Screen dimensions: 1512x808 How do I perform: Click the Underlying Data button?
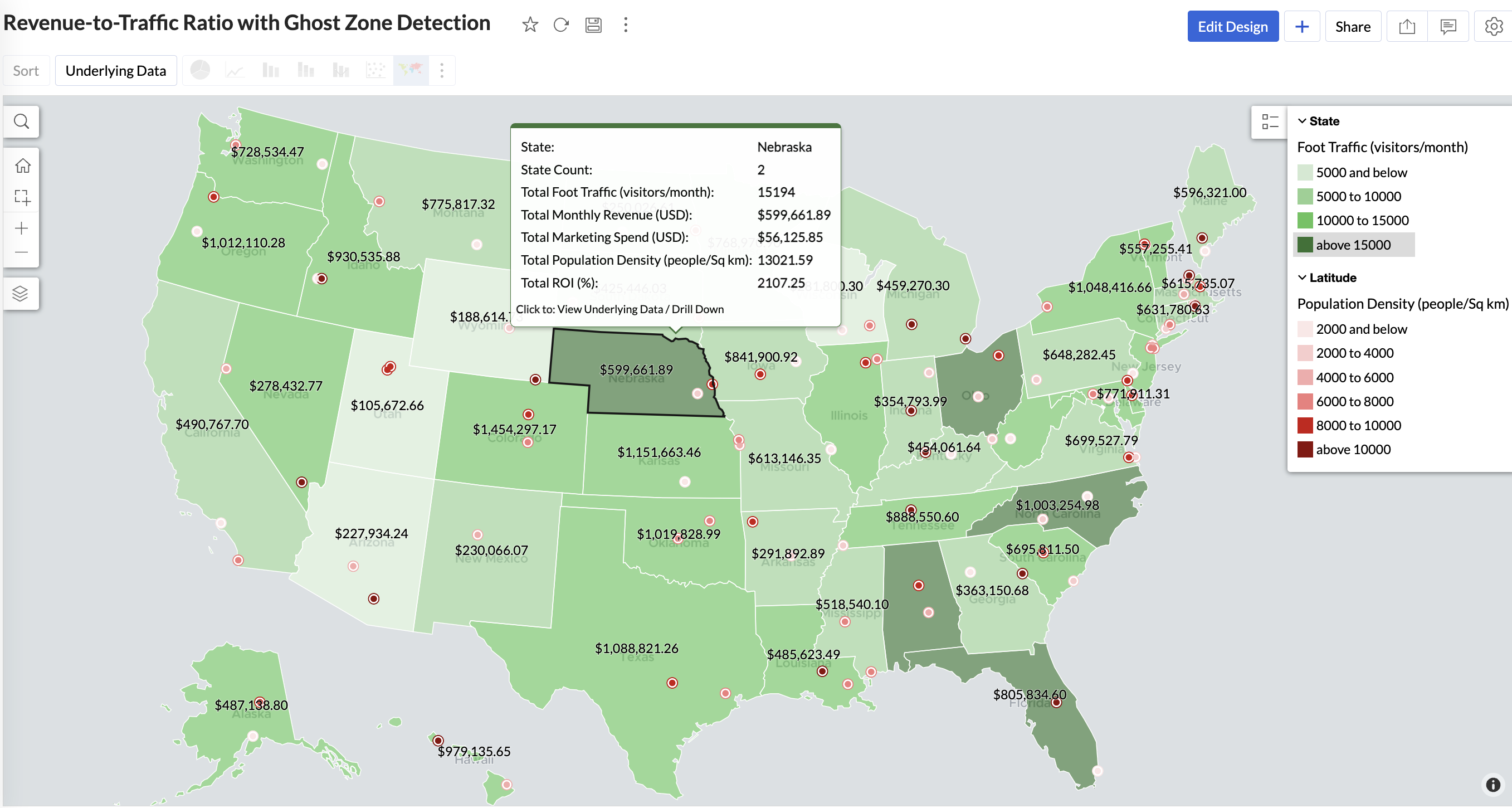(x=116, y=70)
